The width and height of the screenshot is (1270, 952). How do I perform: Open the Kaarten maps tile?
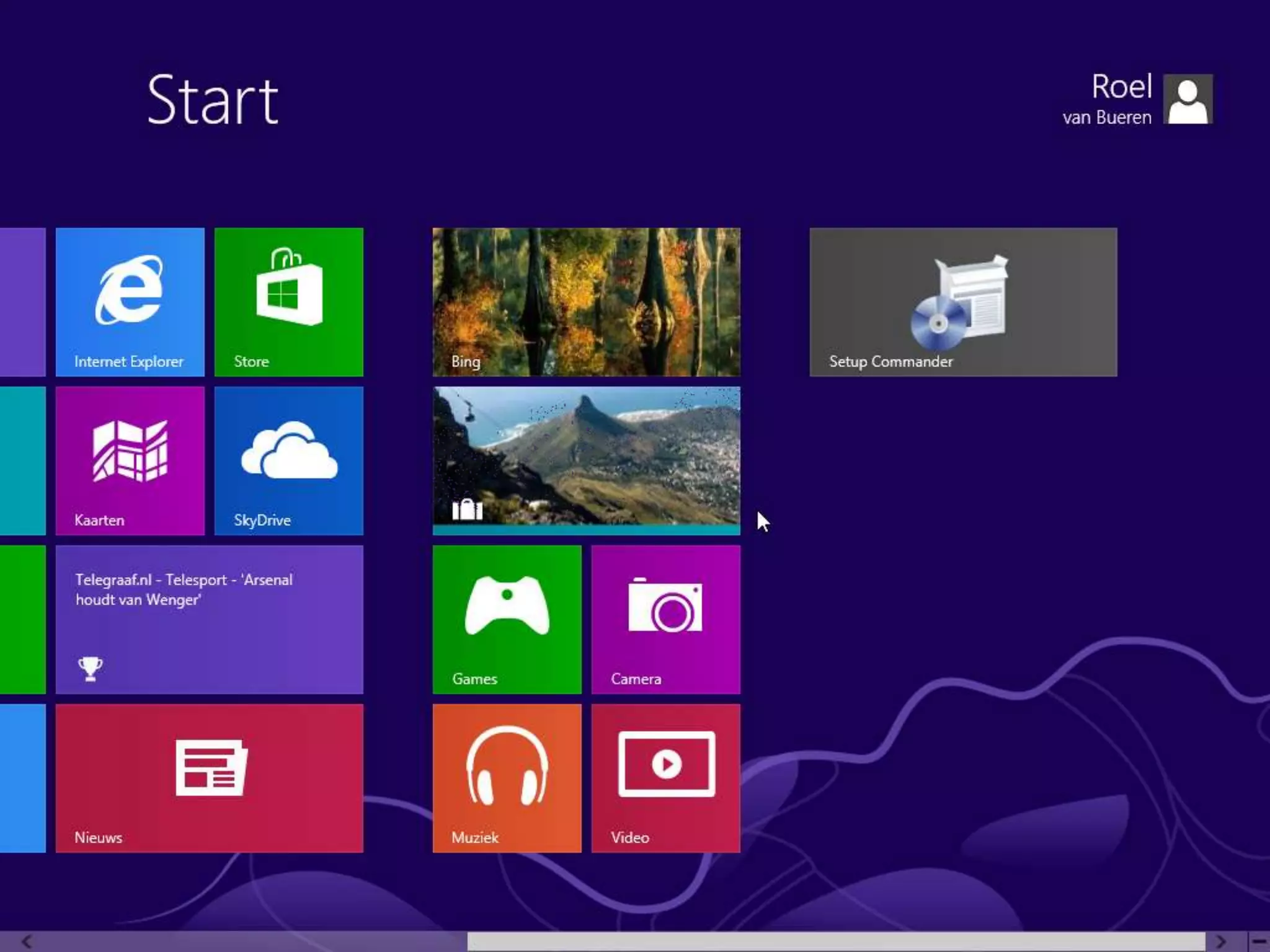(130, 461)
